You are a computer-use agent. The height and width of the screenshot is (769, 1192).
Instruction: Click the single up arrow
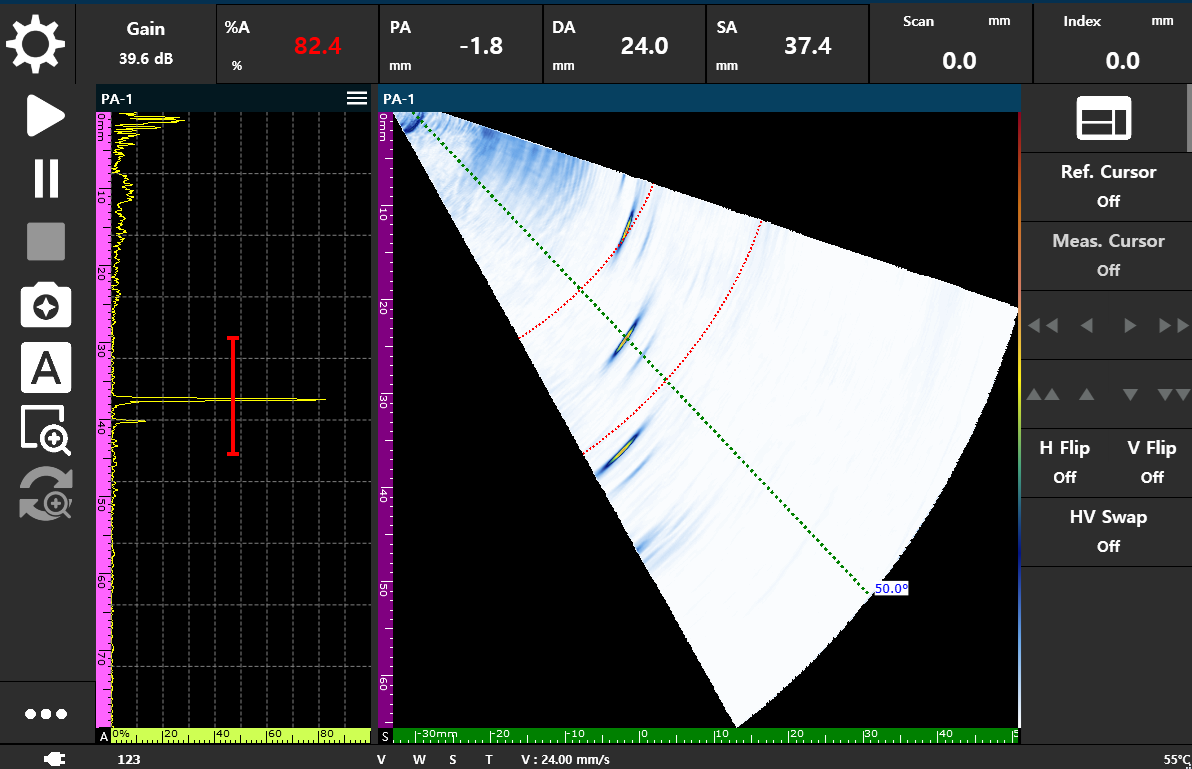click(1086, 394)
